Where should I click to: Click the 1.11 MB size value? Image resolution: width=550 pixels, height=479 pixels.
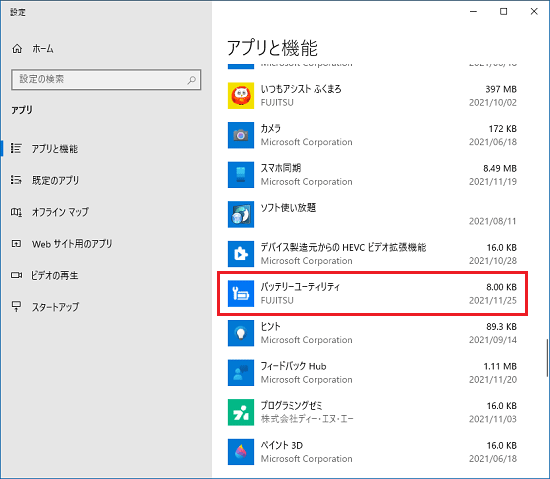click(500, 366)
